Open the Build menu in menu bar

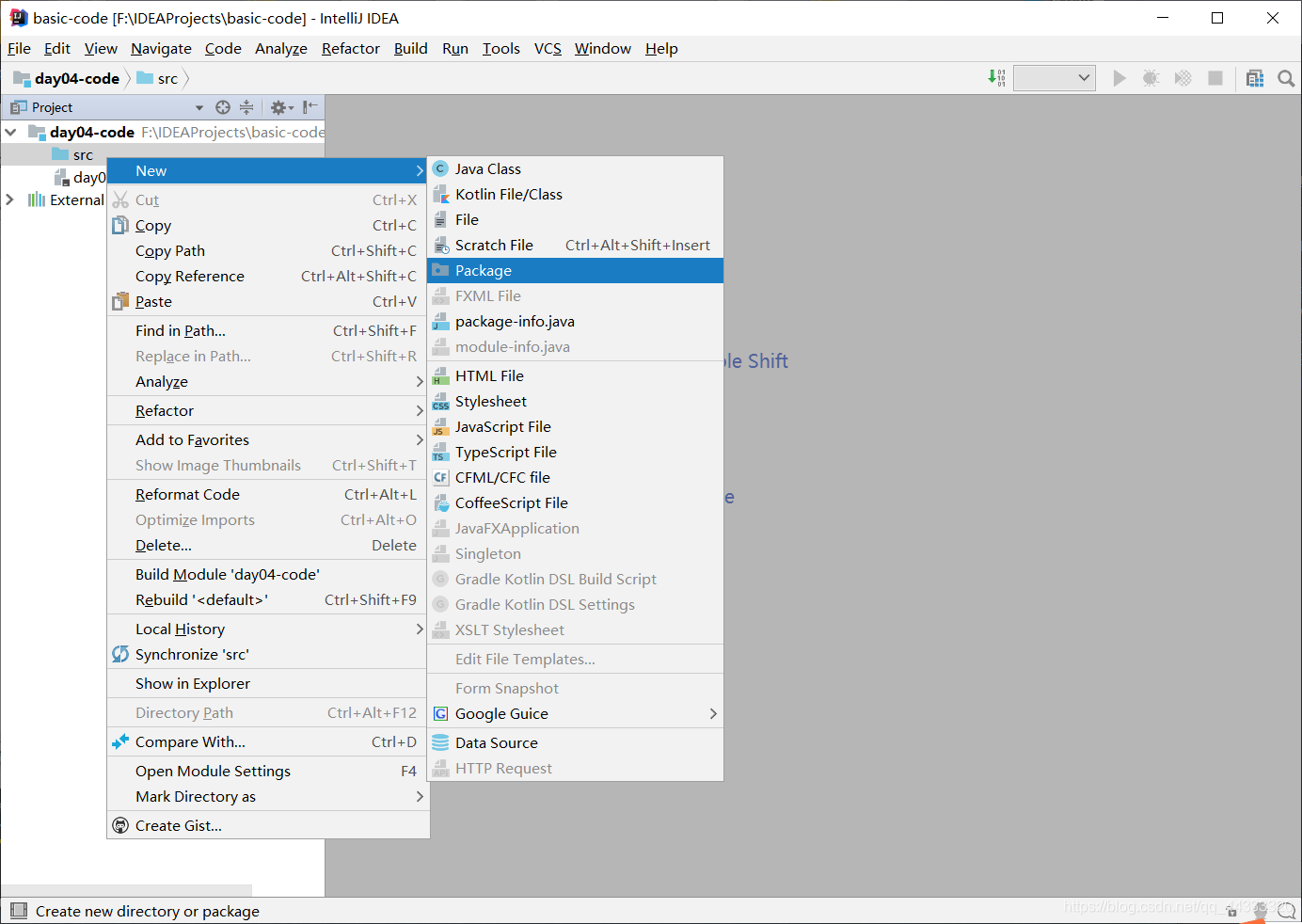(x=410, y=49)
